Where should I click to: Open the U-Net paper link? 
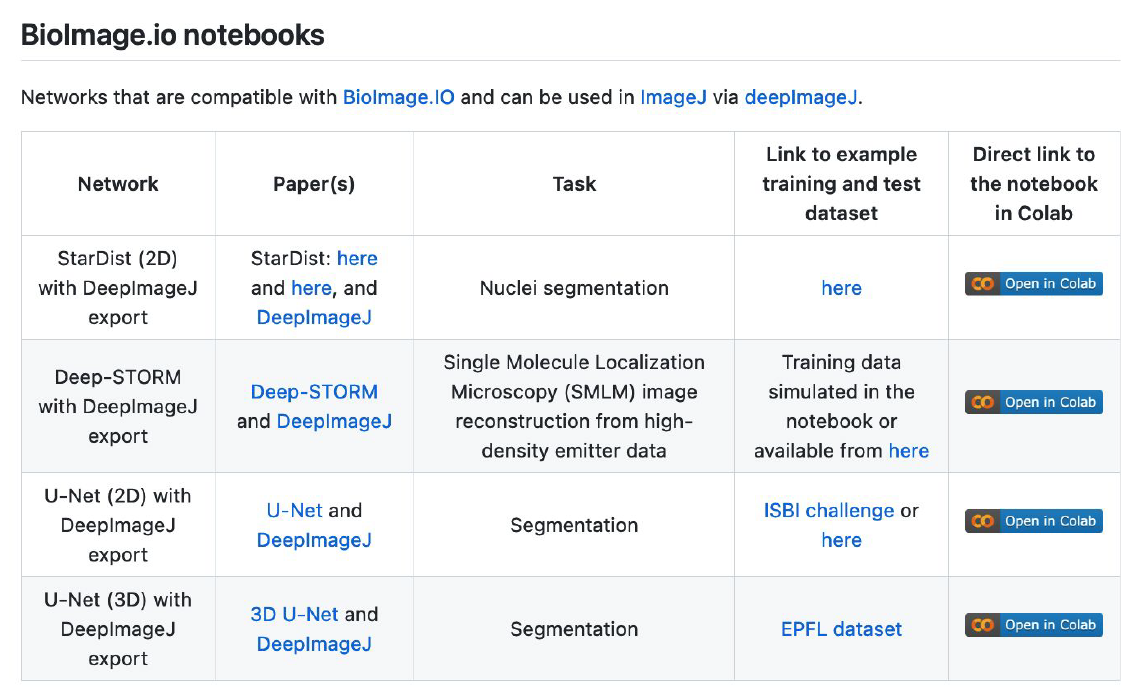[x=294, y=510]
